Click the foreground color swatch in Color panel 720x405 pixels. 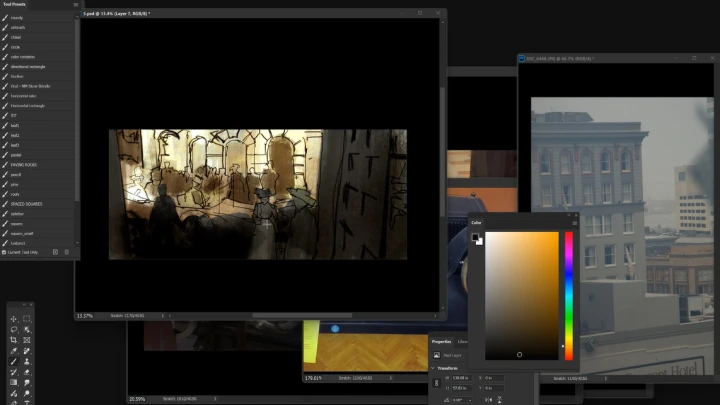476,237
